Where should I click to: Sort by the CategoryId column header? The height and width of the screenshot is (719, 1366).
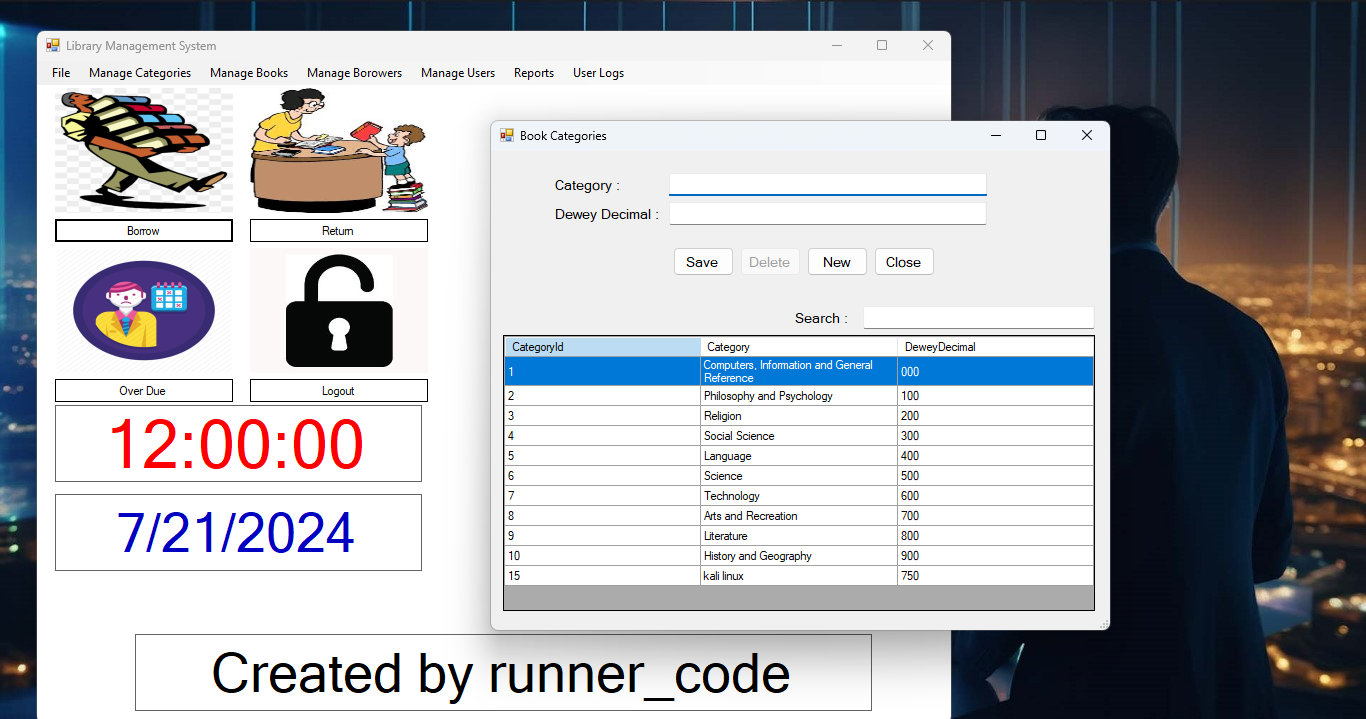point(602,347)
